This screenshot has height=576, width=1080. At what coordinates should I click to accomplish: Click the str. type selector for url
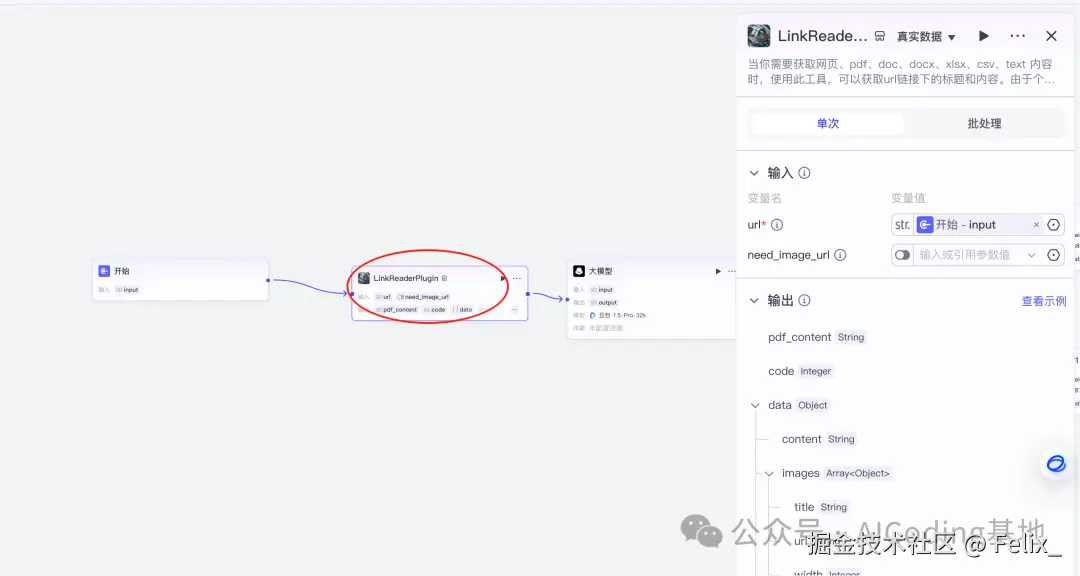pyautogui.click(x=902, y=225)
